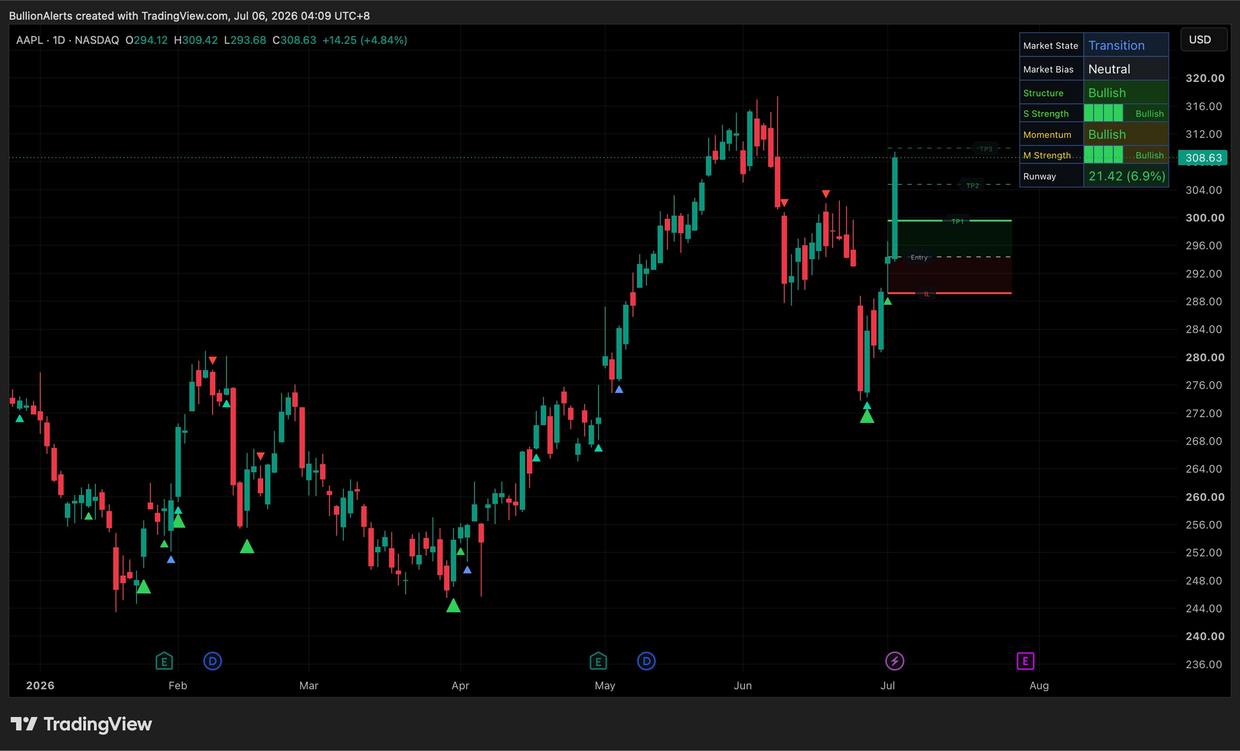Click the purple lightning event icon at Jul
This screenshot has width=1240, height=751.
coord(895,661)
